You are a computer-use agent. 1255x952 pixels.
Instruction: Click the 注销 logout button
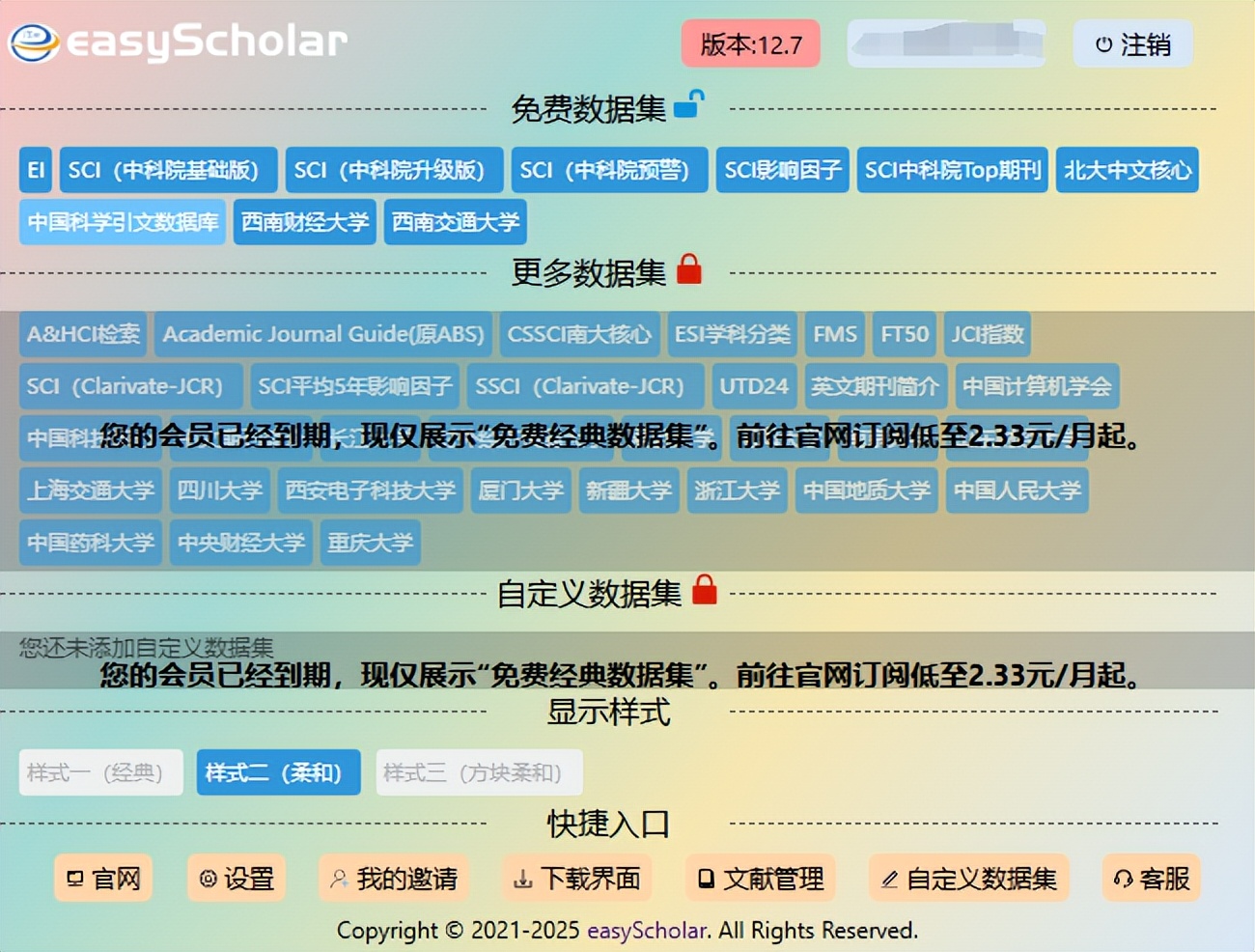tap(1132, 44)
